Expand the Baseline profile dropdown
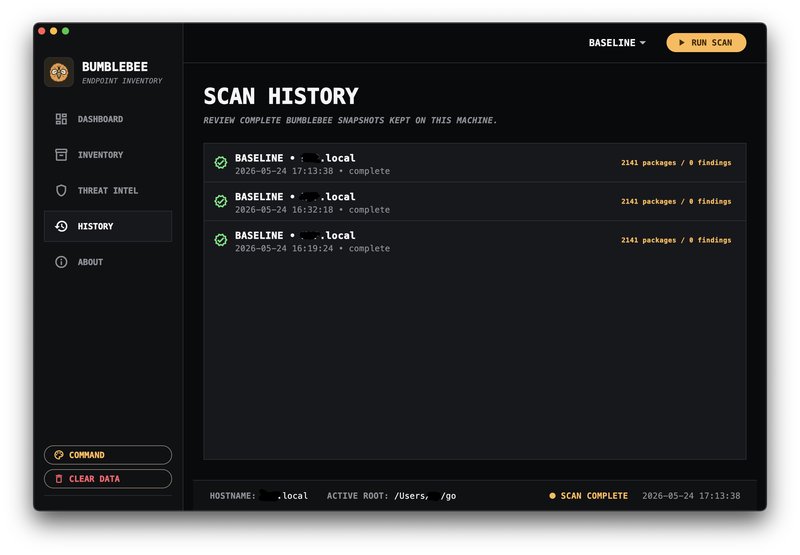 point(617,42)
